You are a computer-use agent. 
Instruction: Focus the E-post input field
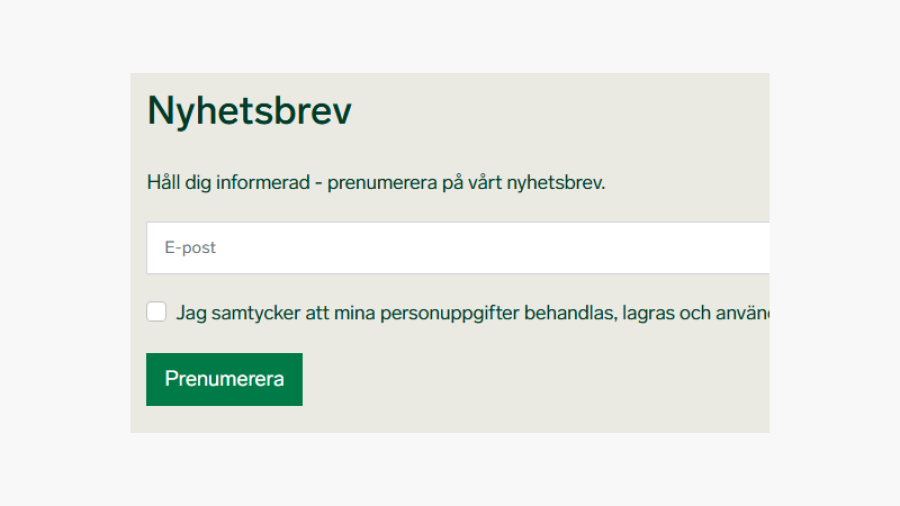[458, 248]
